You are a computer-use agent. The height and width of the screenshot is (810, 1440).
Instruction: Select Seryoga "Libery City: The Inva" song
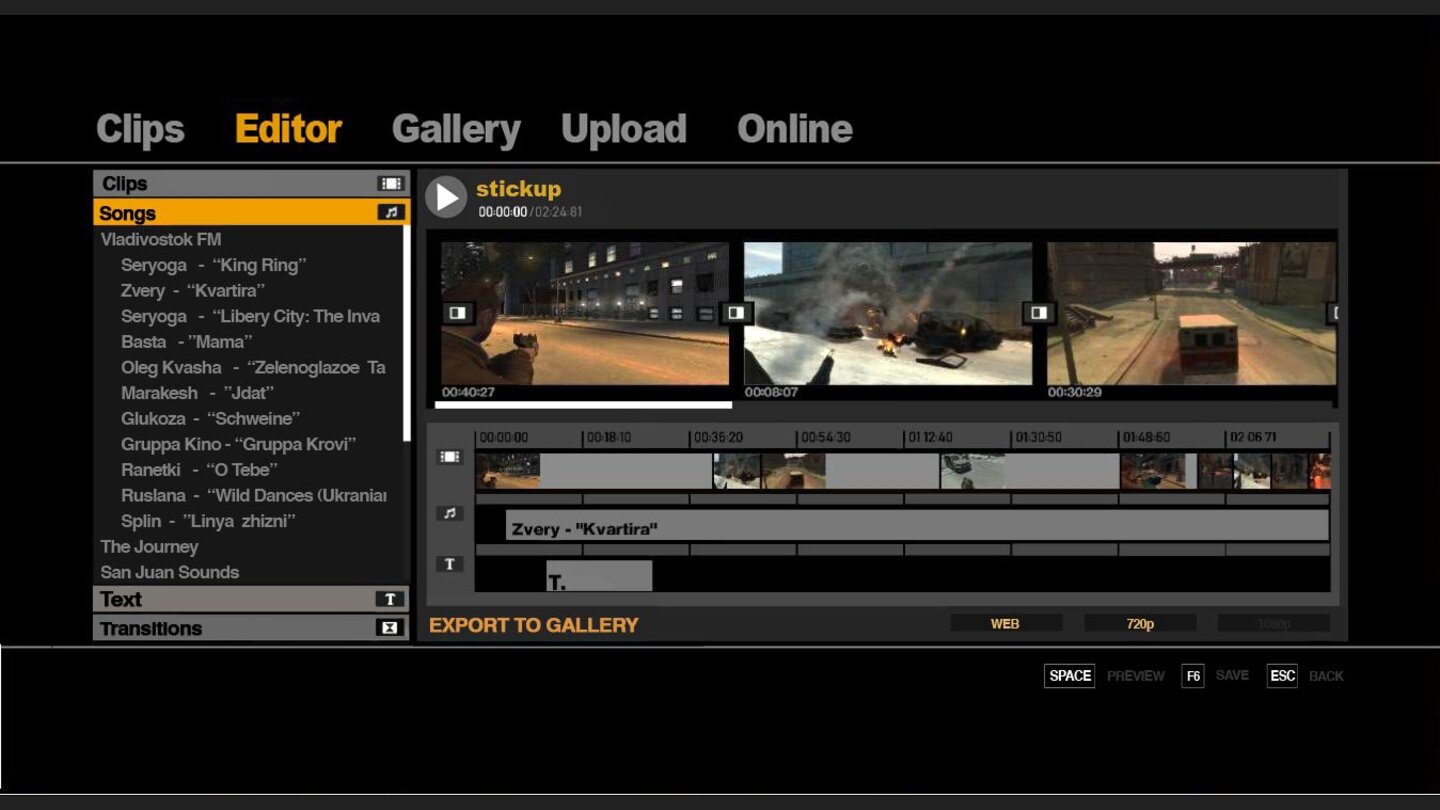(x=250, y=316)
